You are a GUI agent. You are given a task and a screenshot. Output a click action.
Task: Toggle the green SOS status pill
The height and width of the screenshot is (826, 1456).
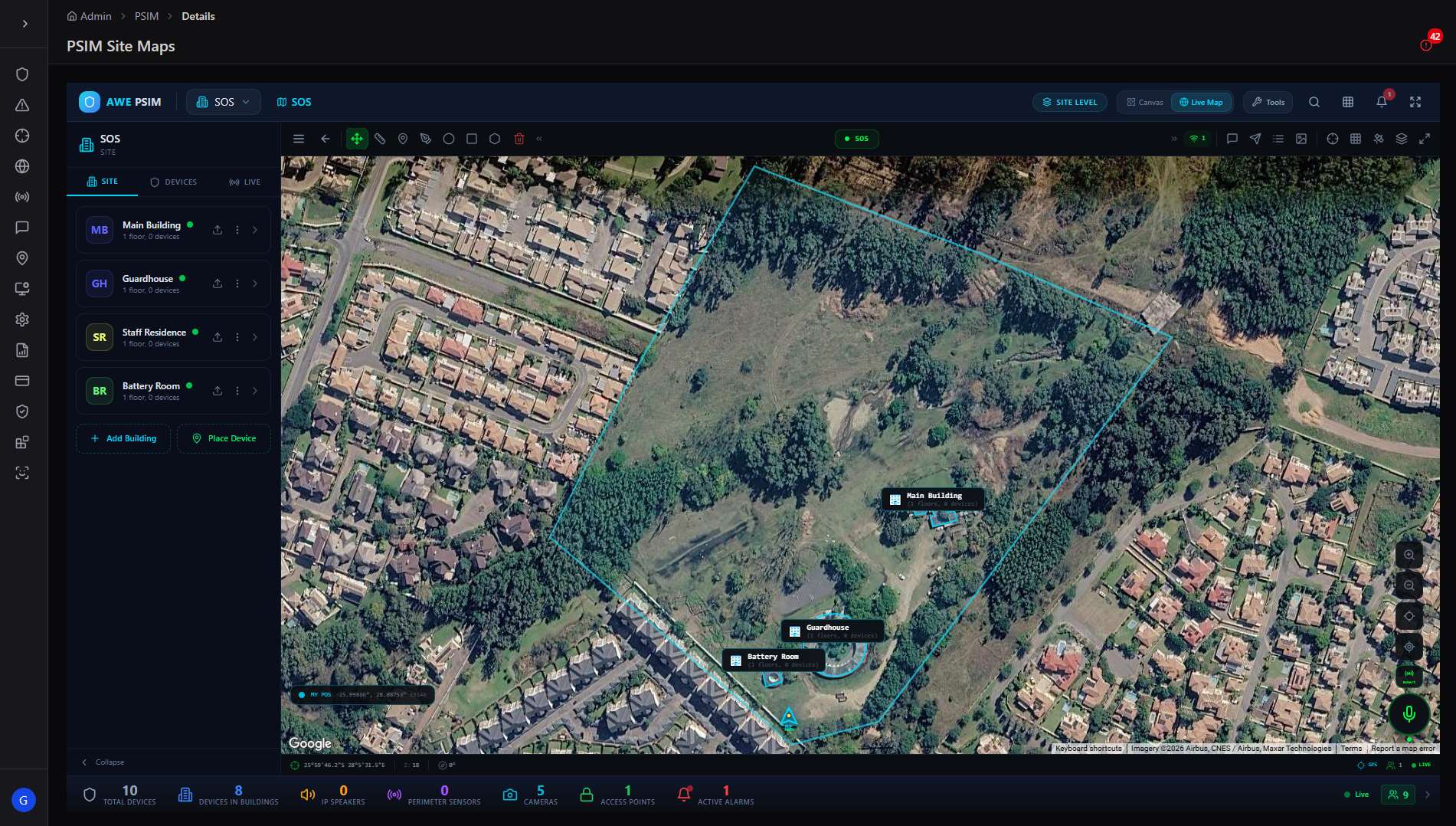pyautogui.click(x=856, y=139)
